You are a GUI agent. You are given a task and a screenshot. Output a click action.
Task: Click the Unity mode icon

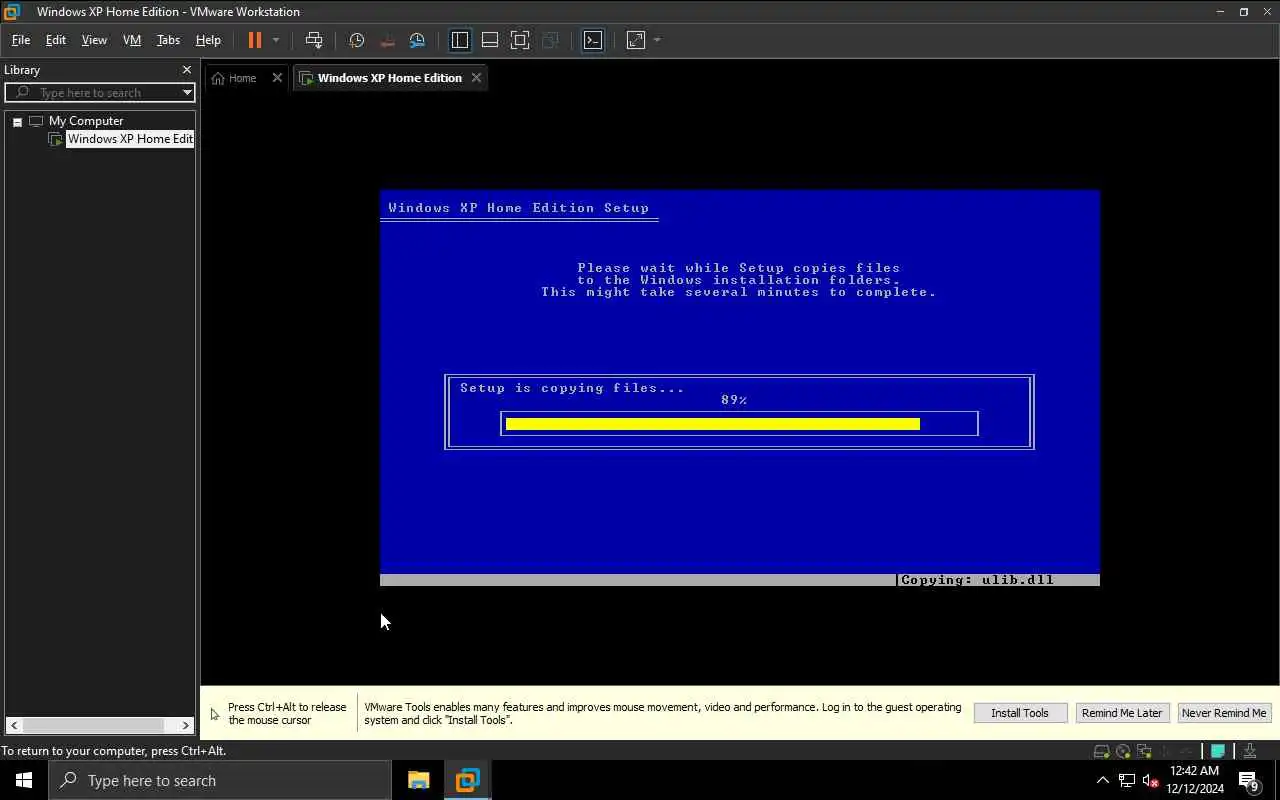pyautogui.click(x=550, y=40)
